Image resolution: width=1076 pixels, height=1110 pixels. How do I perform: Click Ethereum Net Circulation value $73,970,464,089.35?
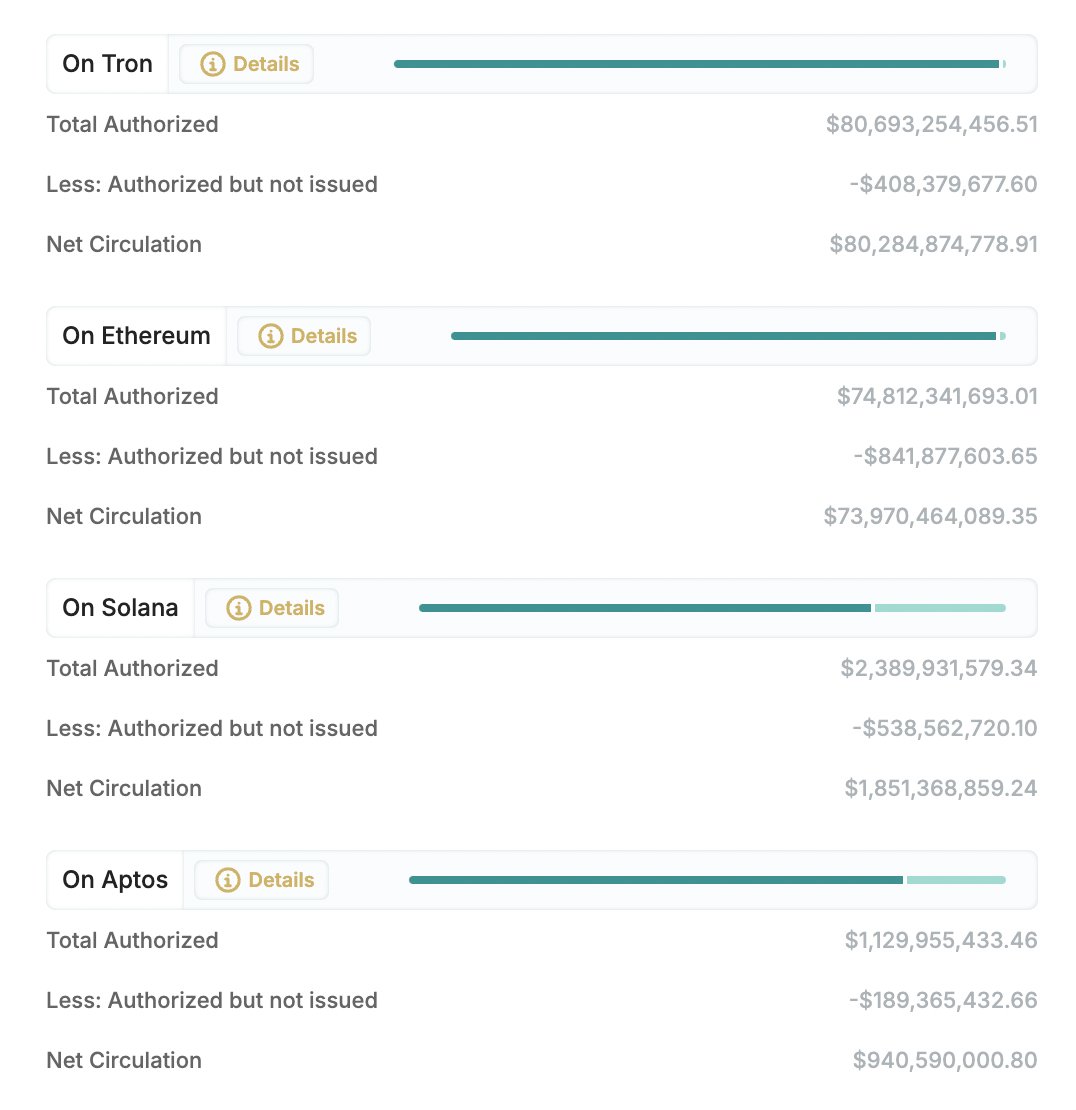pyautogui.click(x=930, y=516)
